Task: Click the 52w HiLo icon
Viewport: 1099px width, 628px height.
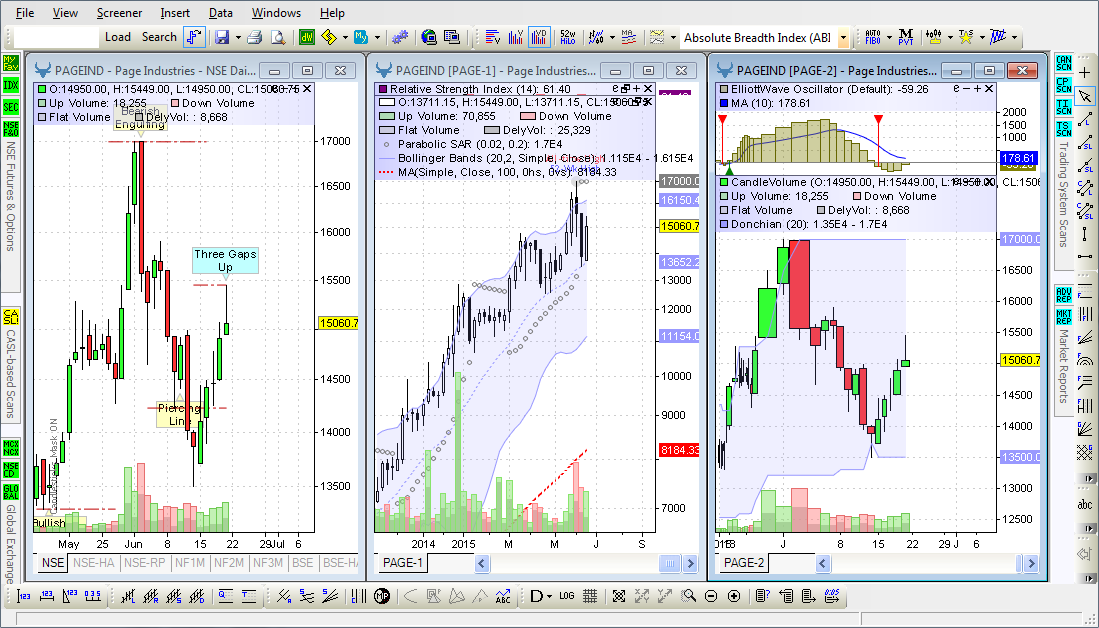Action: (568, 37)
